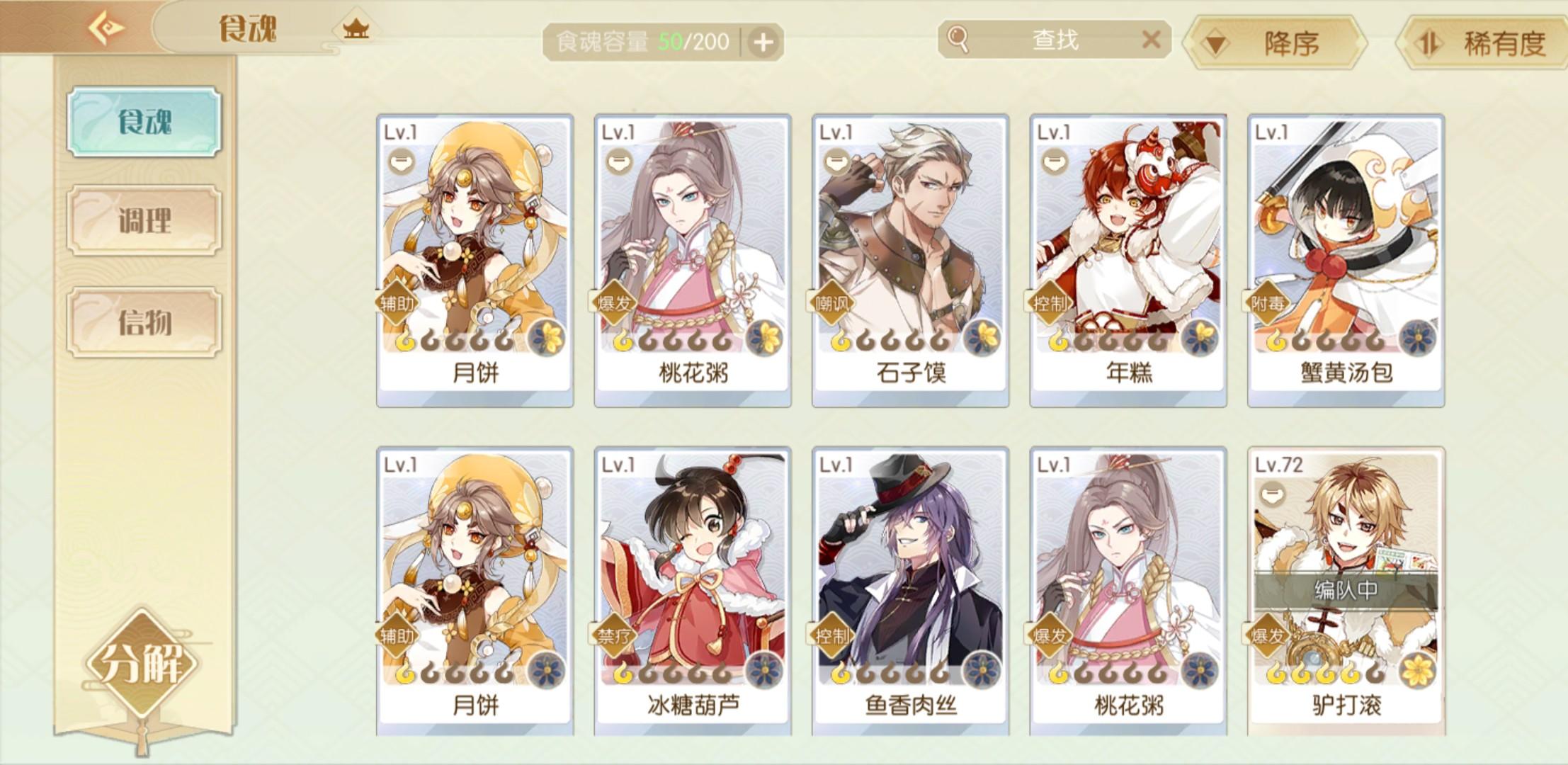The image size is (1568, 765).
Task: Click the 辅助 role badge on first 月饼
Action: 397,303
